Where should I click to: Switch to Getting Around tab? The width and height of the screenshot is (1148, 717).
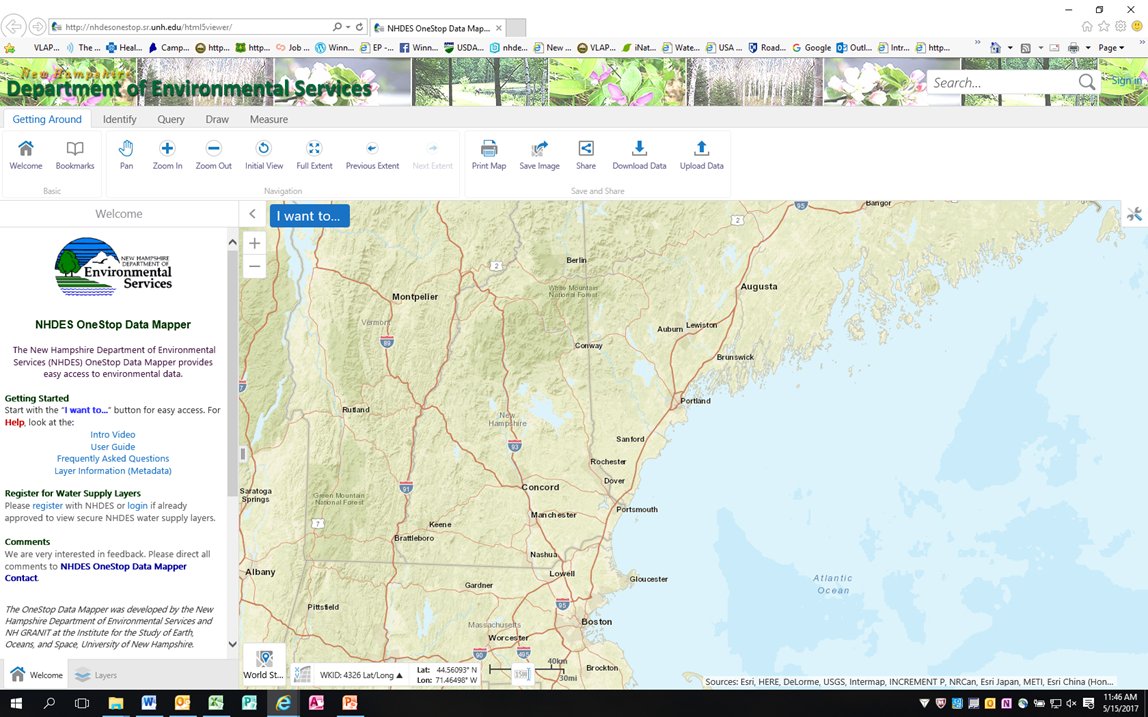(x=47, y=119)
